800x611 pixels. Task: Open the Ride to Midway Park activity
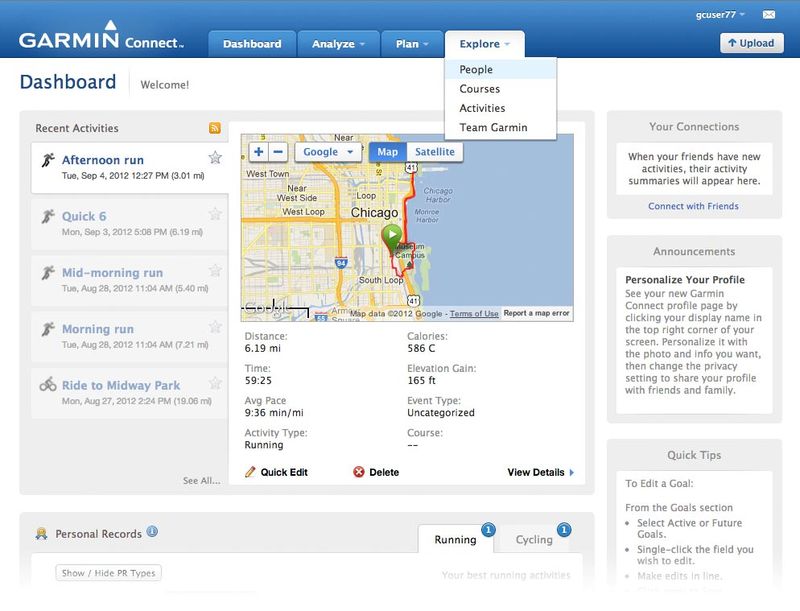[x=130, y=393]
